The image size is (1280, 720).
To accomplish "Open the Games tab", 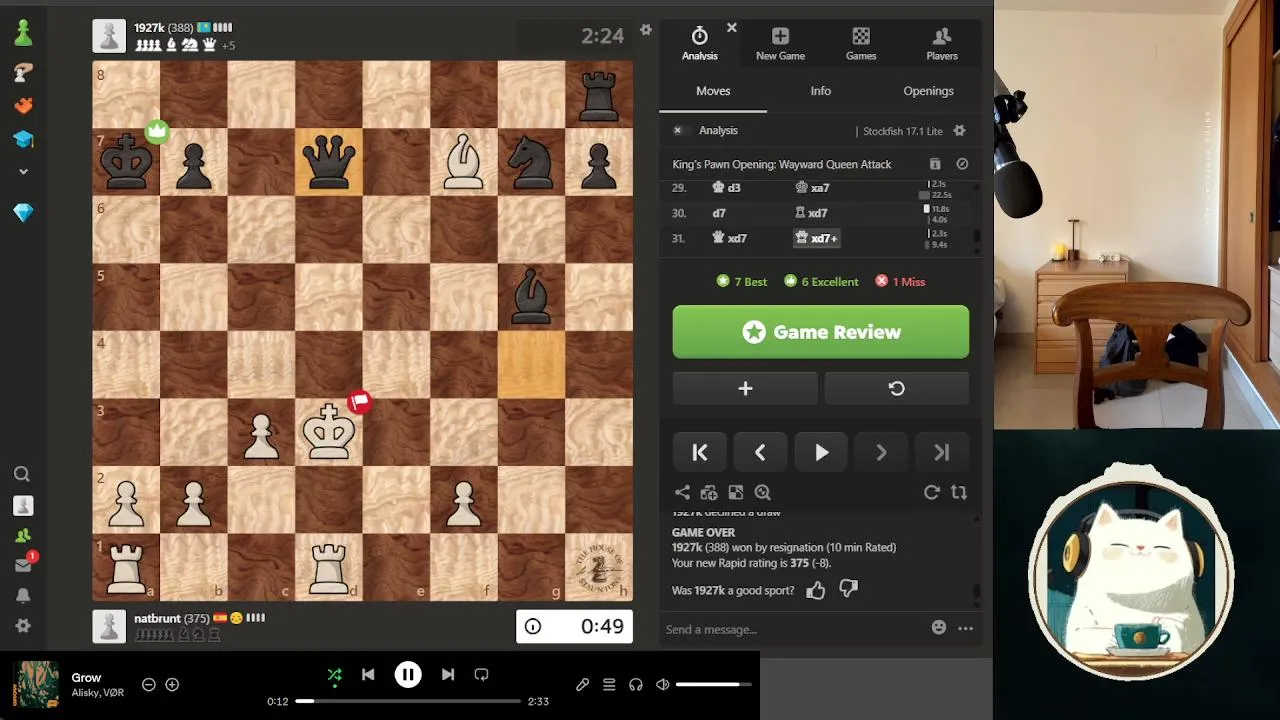I will [x=861, y=44].
